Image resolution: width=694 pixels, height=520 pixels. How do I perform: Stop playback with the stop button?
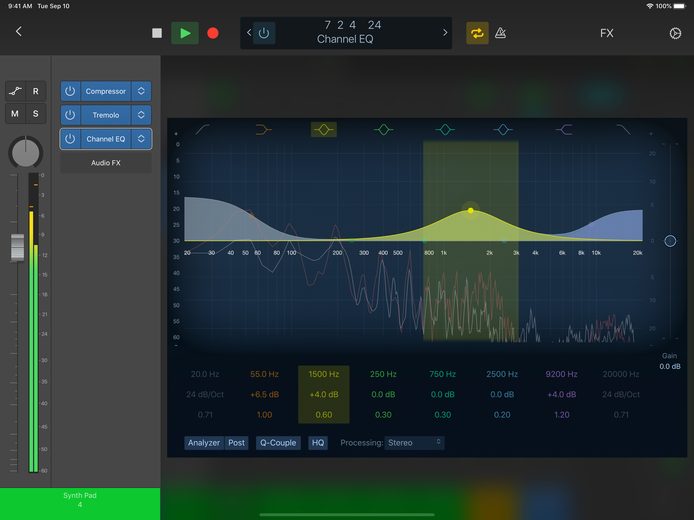click(x=157, y=33)
